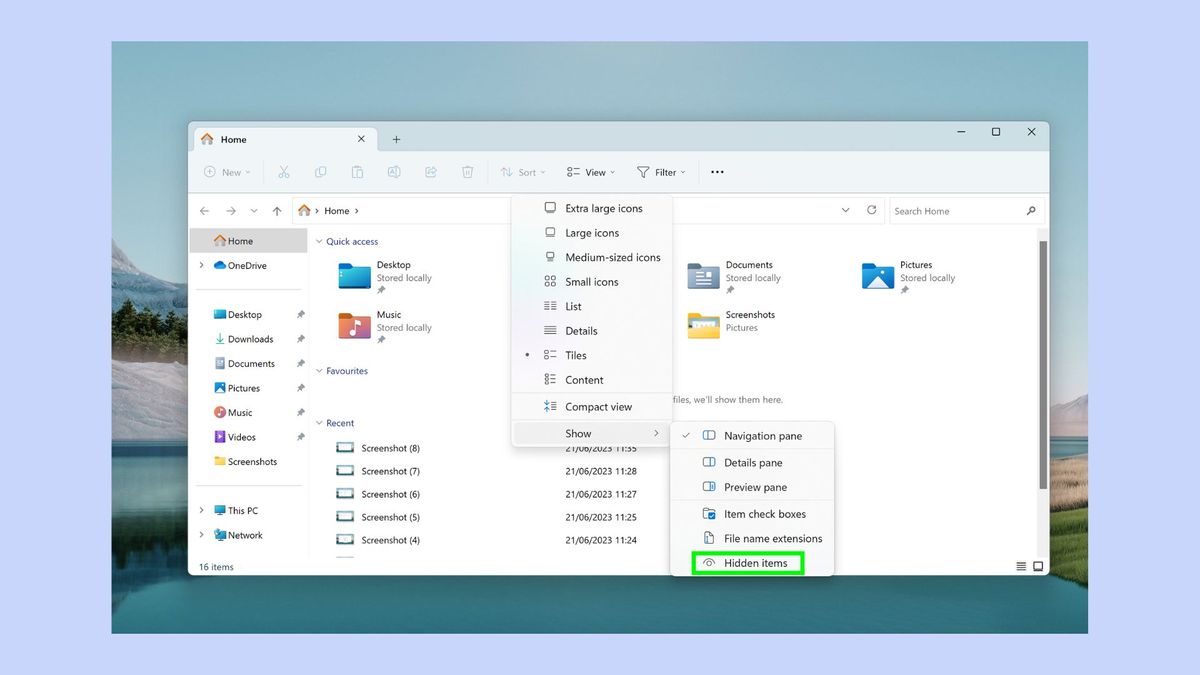This screenshot has height=675, width=1200.
Task: Select the Delete icon on the toolbar
Action: tap(467, 172)
